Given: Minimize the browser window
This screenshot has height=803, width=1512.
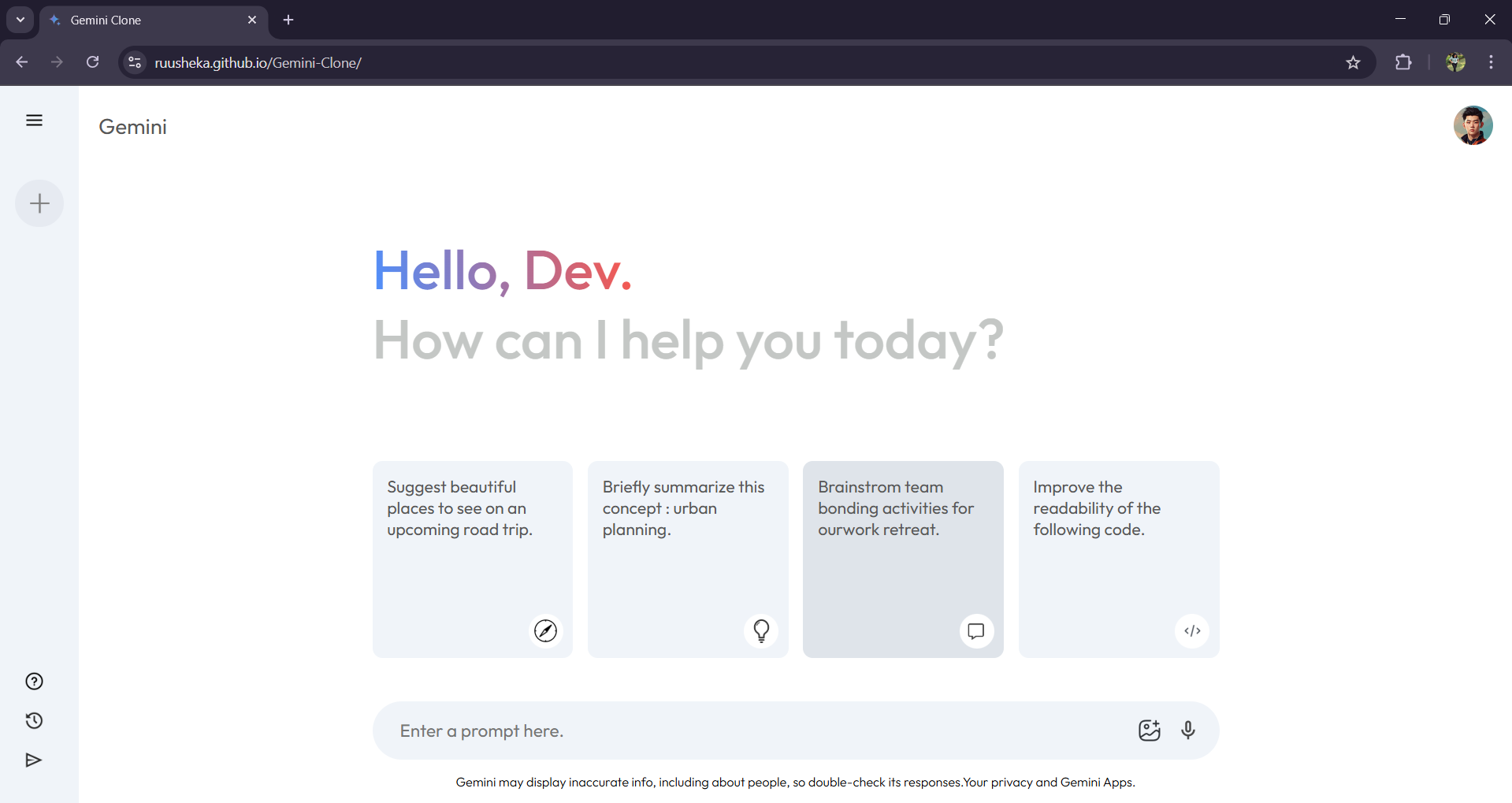Looking at the screenshot, I should click(1400, 19).
